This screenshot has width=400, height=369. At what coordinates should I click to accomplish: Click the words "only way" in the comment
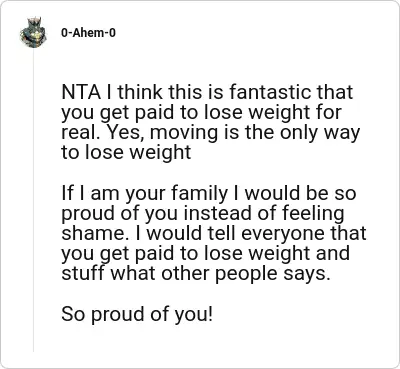point(320,133)
